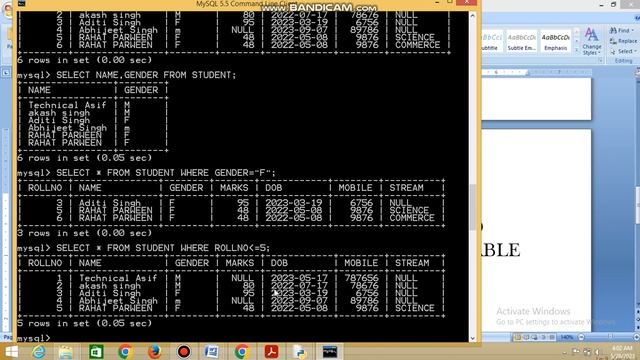Apply the Subtle Emphasis style in Word

522,41
